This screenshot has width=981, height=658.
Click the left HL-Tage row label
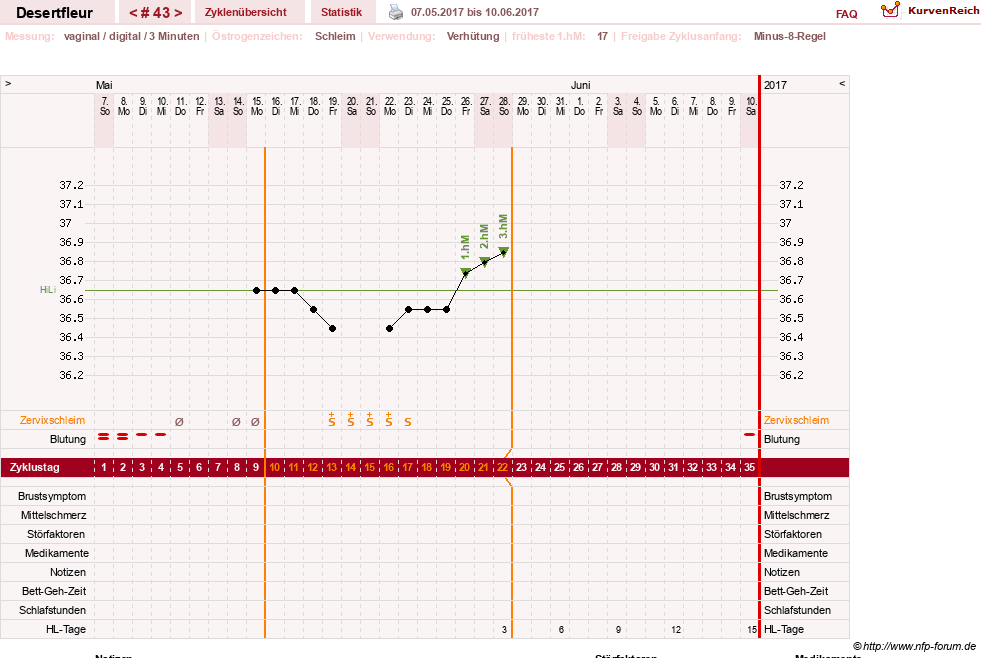click(x=66, y=629)
